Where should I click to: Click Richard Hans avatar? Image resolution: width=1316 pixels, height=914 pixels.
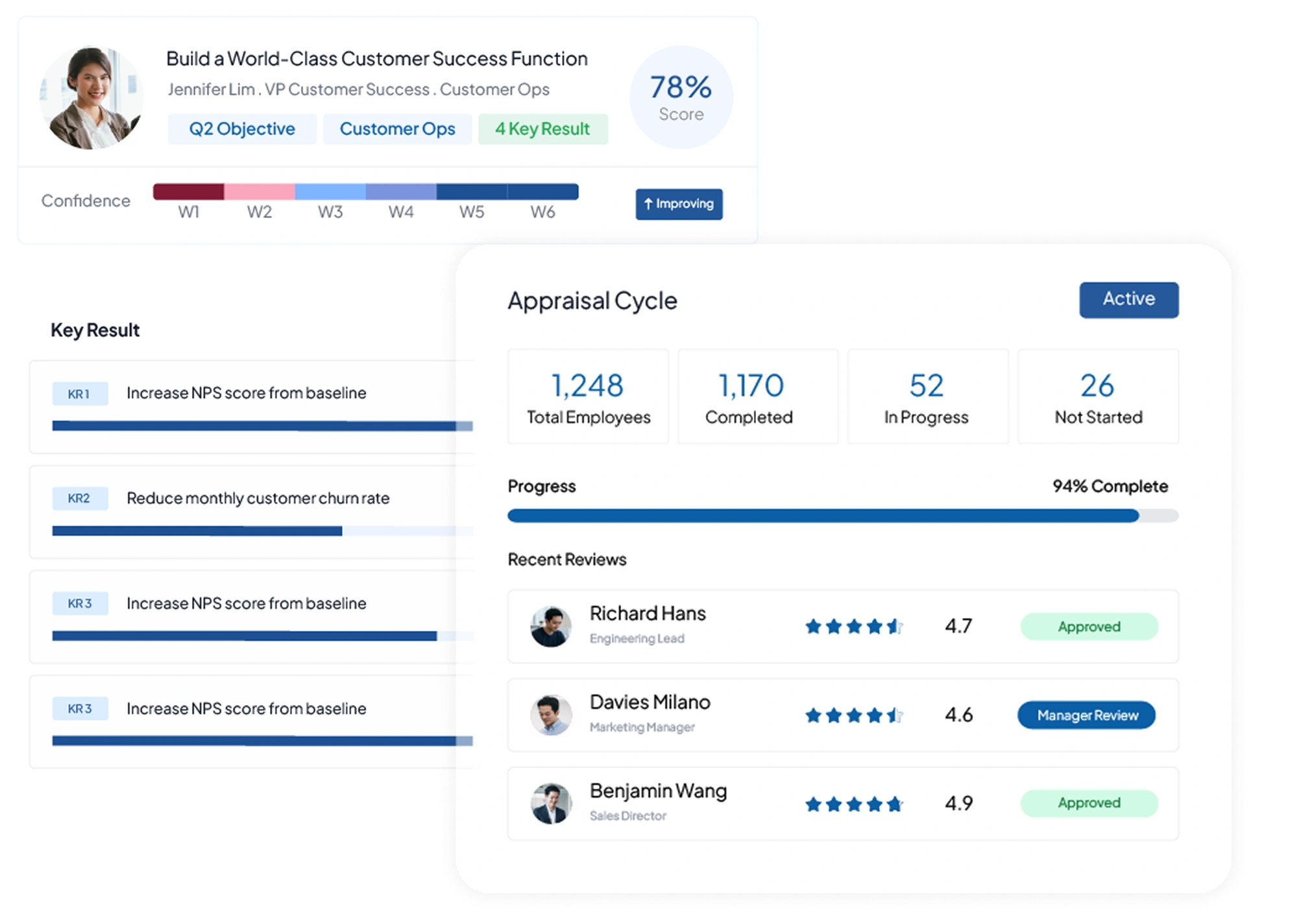click(551, 626)
